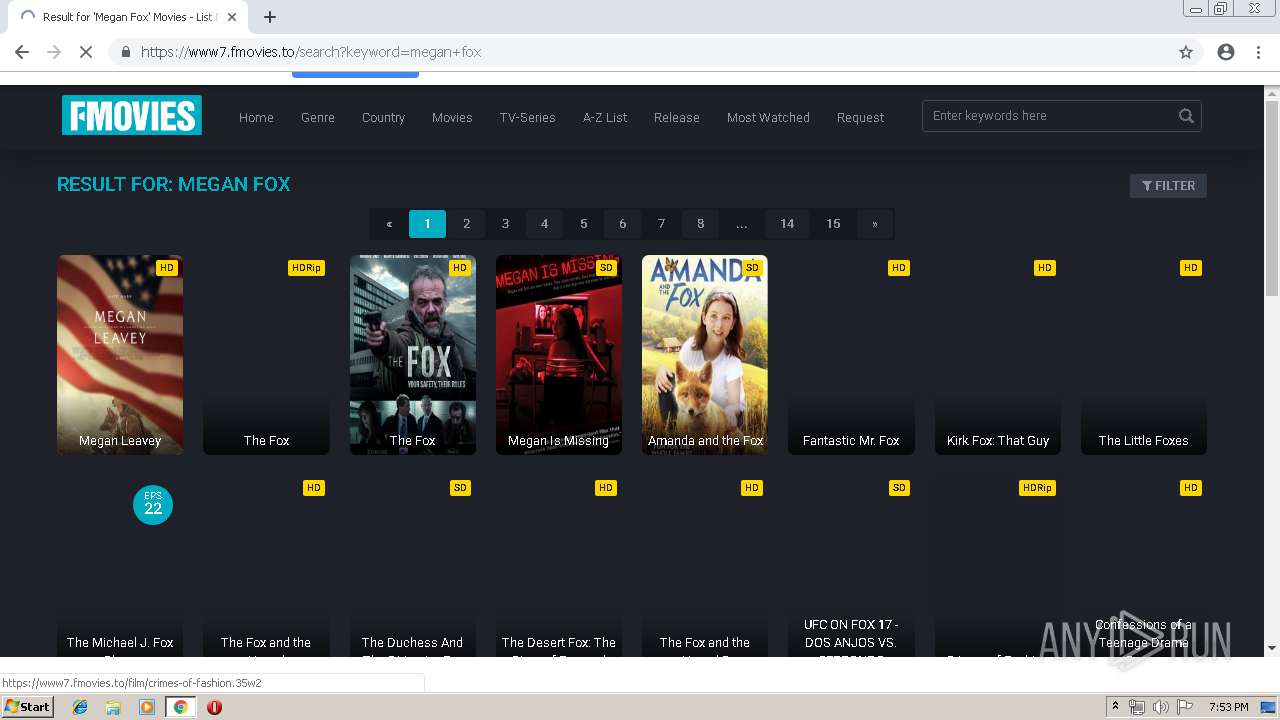Open the Chrome three-dot menu
The height and width of the screenshot is (720, 1280).
[1258, 52]
